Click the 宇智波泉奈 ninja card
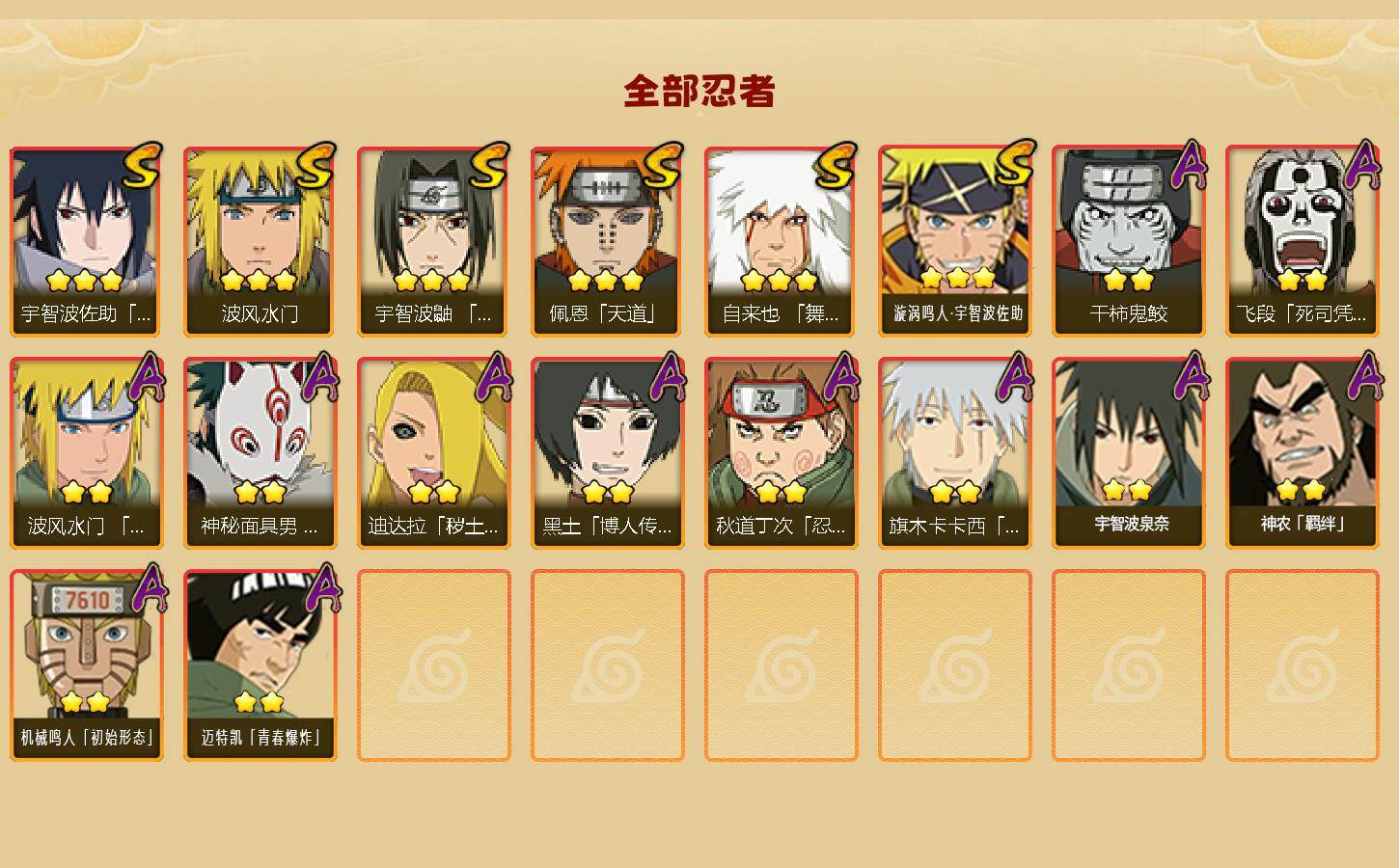This screenshot has width=1399, height=868. point(1128,453)
